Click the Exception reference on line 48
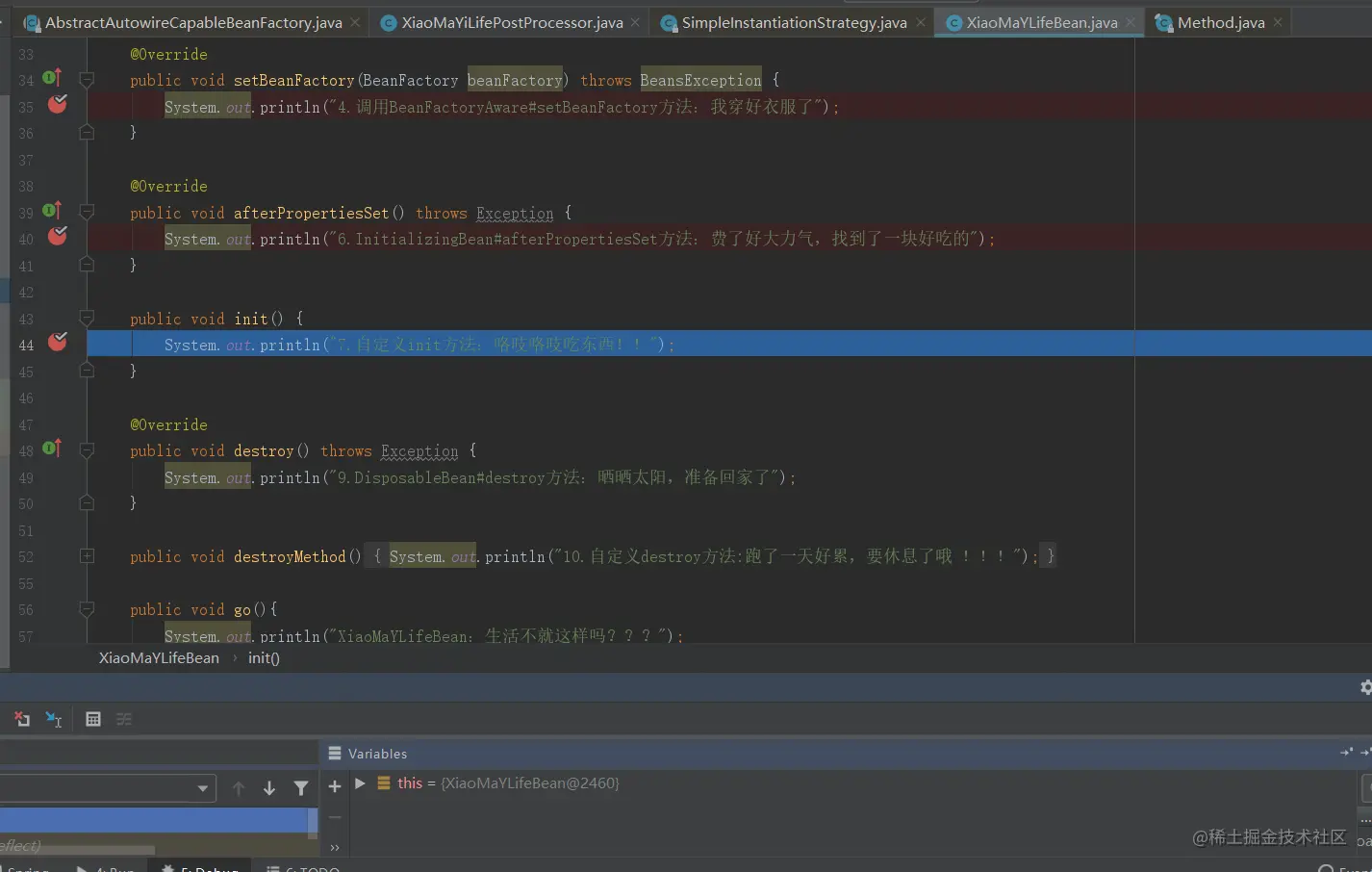The height and width of the screenshot is (872, 1372). click(419, 450)
